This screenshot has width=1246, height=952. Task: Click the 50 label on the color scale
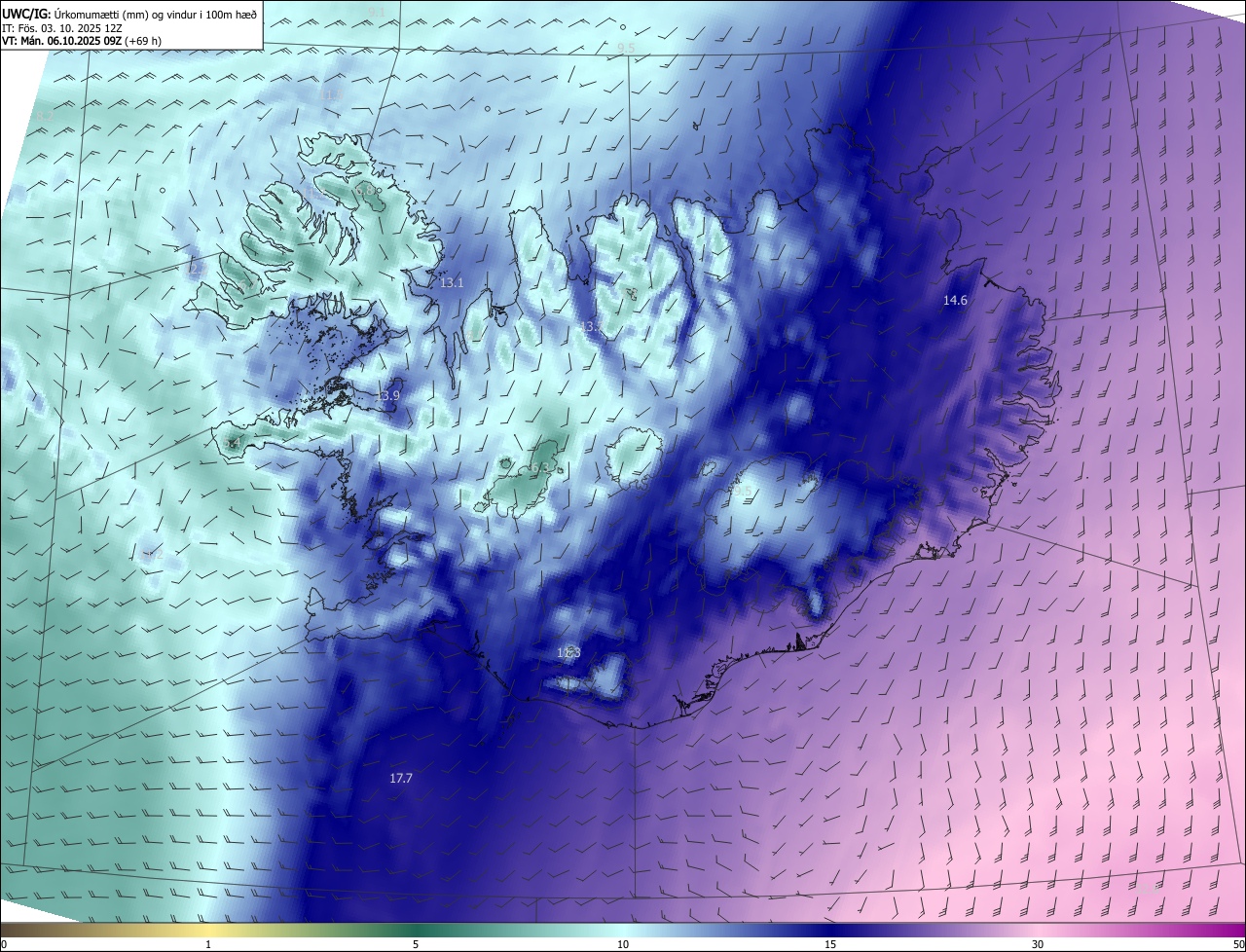(x=1238, y=944)
